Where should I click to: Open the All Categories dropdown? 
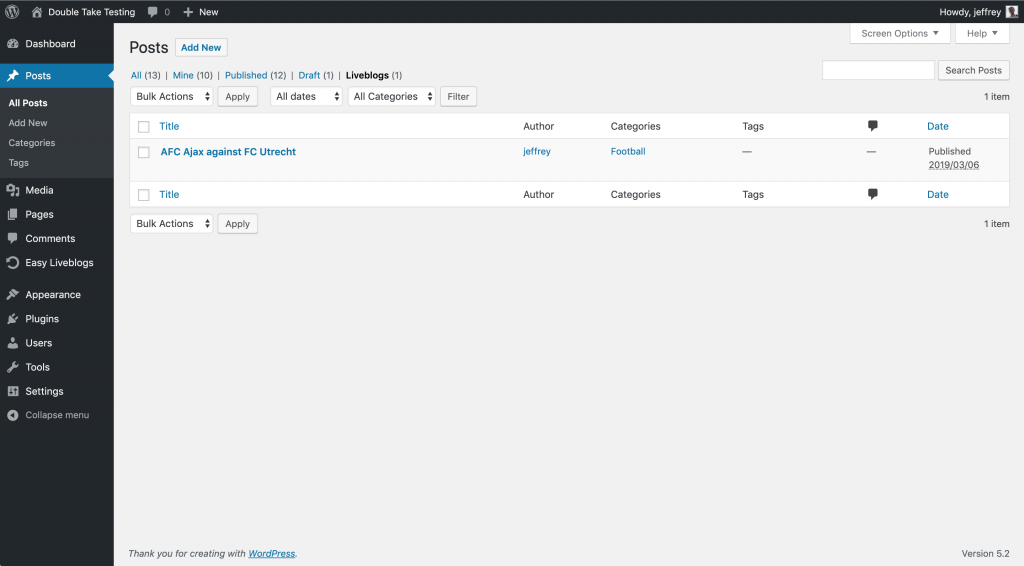tap(392, 97)
